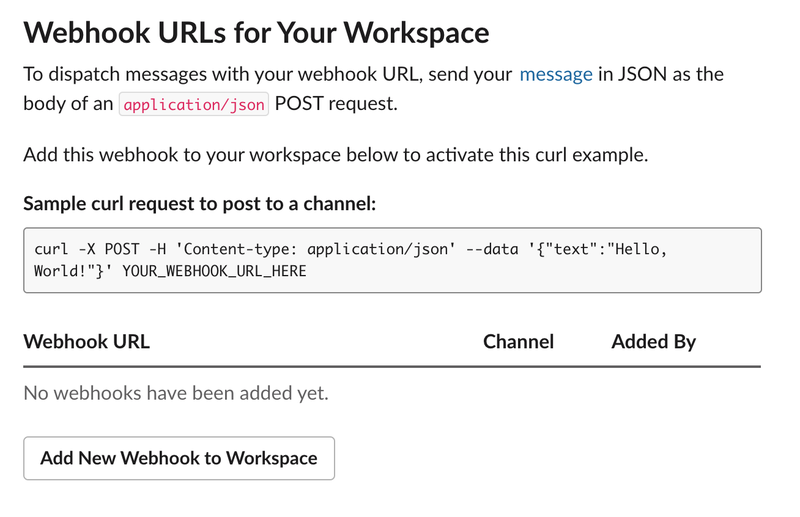Click YOUR_WEBHOOK_URL_HERE placeholder in curl sample
This screenshot has width=800, height=517.
(214, 271)
